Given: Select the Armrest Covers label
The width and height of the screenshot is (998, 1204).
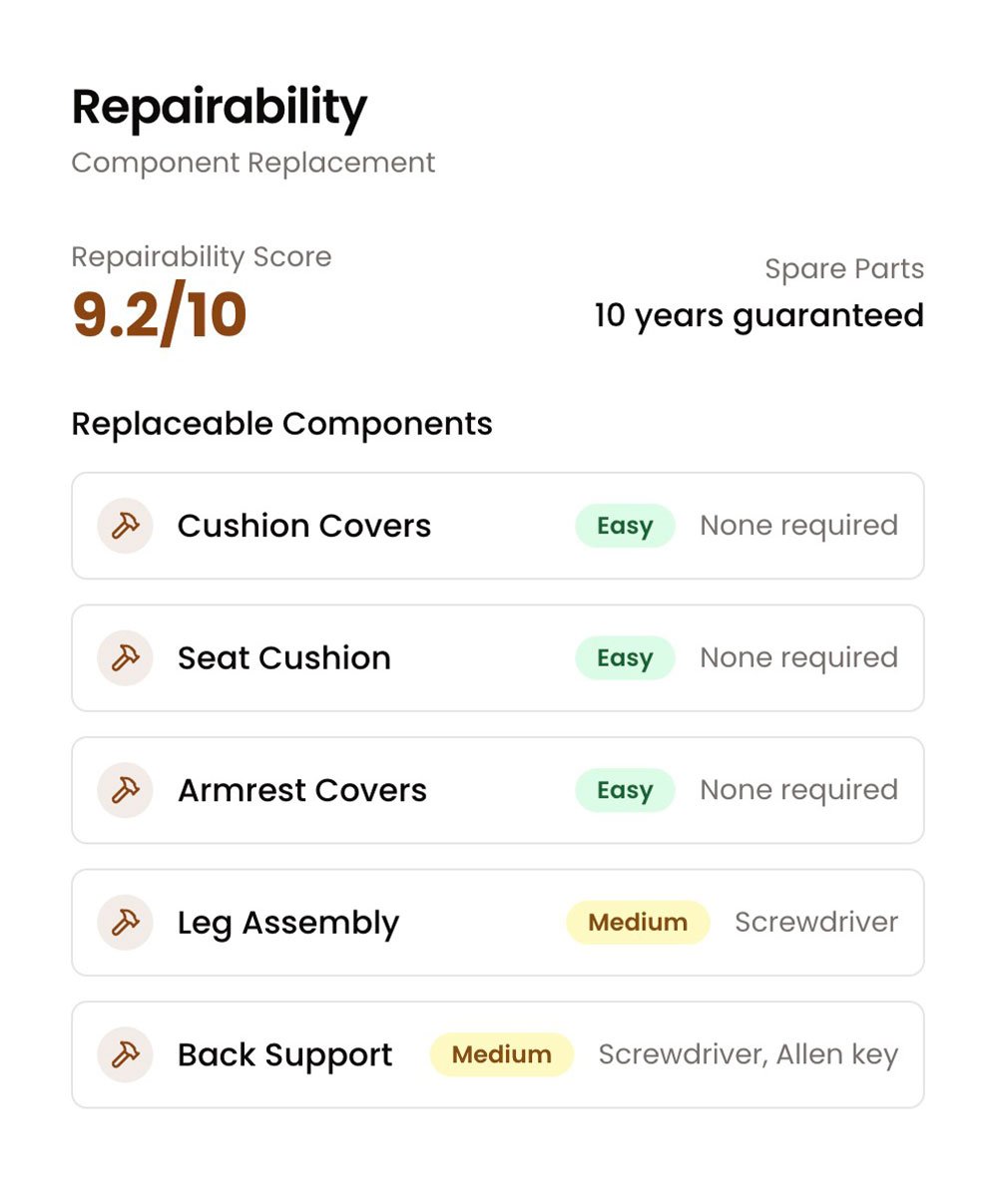Looking at the screenshot, I should (x=302, y=790).
